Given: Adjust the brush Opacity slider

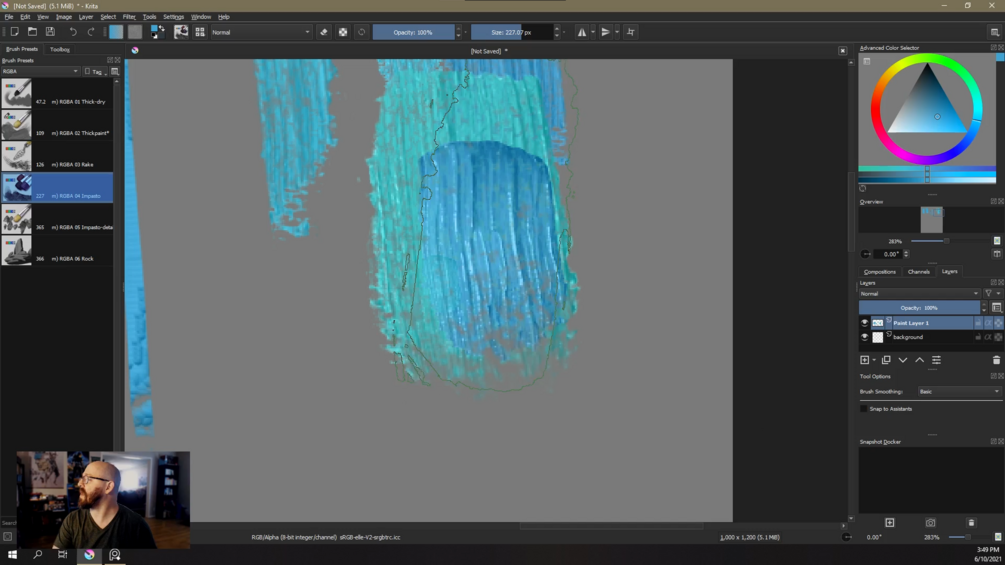Looking at the screenshot, I should 413,32.
